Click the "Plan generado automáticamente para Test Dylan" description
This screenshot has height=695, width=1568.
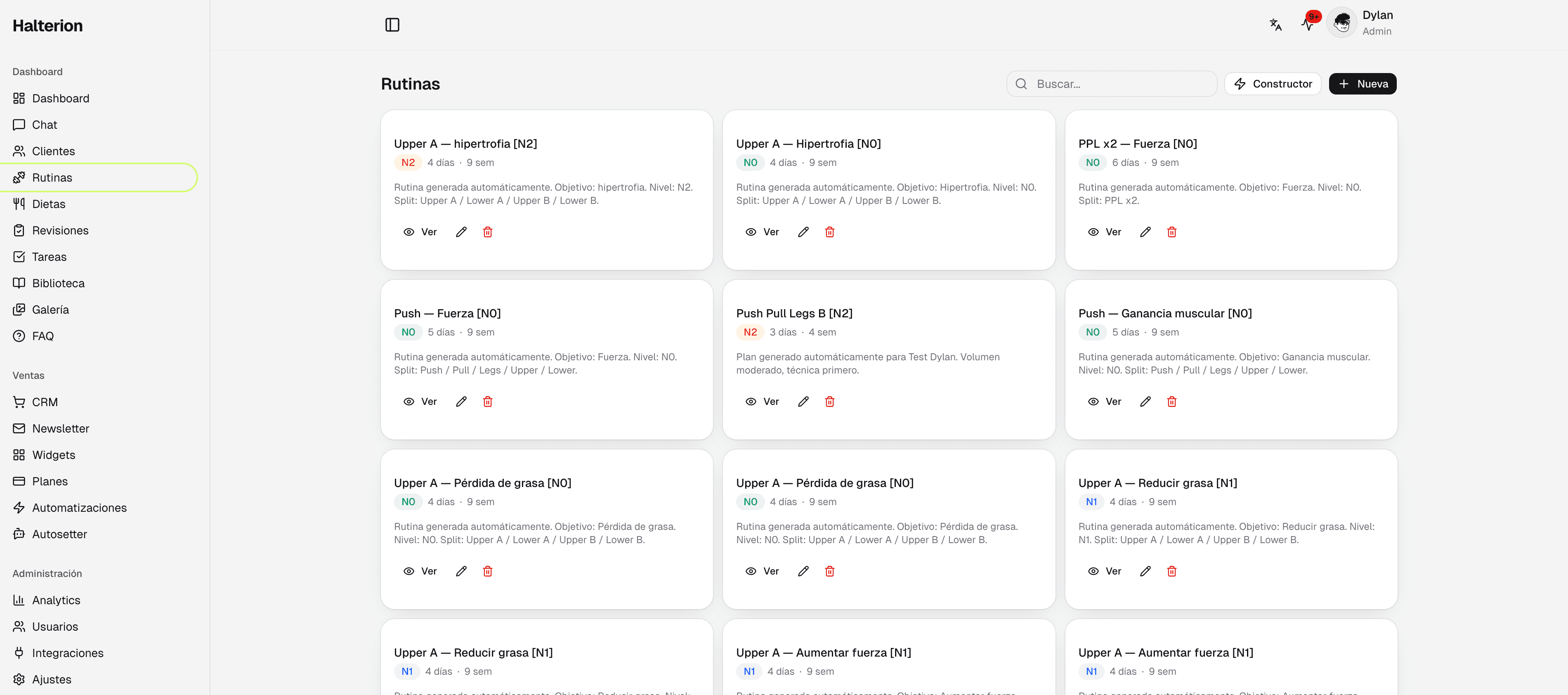(x=867, y=363)
